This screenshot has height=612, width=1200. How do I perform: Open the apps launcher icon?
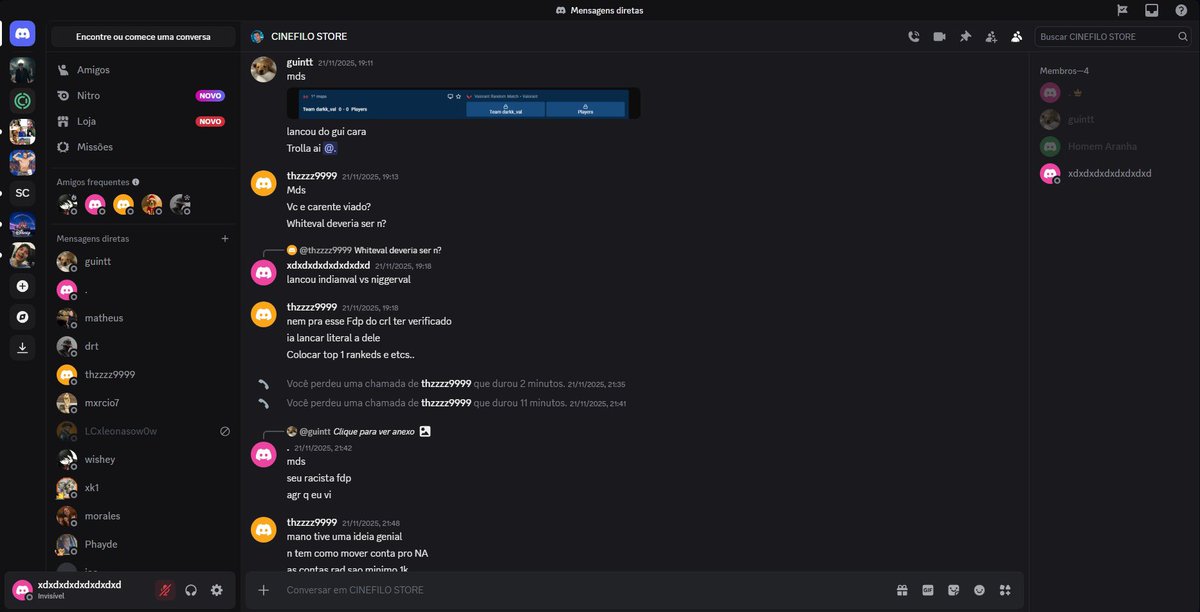tap(1005, 590)
